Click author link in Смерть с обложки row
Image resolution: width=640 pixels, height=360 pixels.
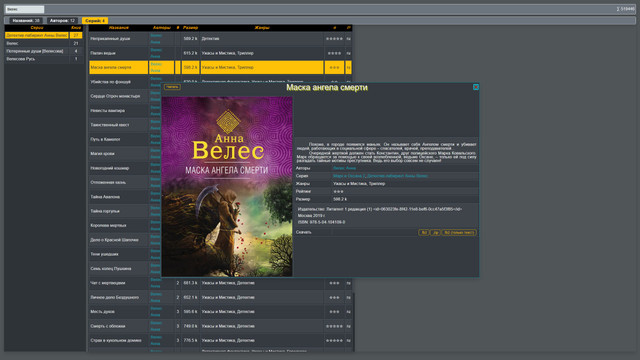[x=156, y=326]
